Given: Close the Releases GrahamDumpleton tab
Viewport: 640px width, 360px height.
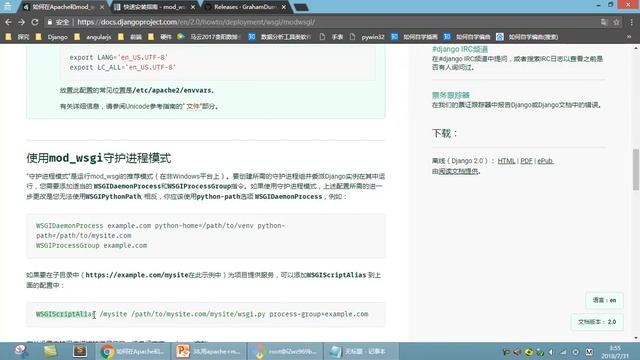Looking at the screenshot, I should (x=284, y=7).
